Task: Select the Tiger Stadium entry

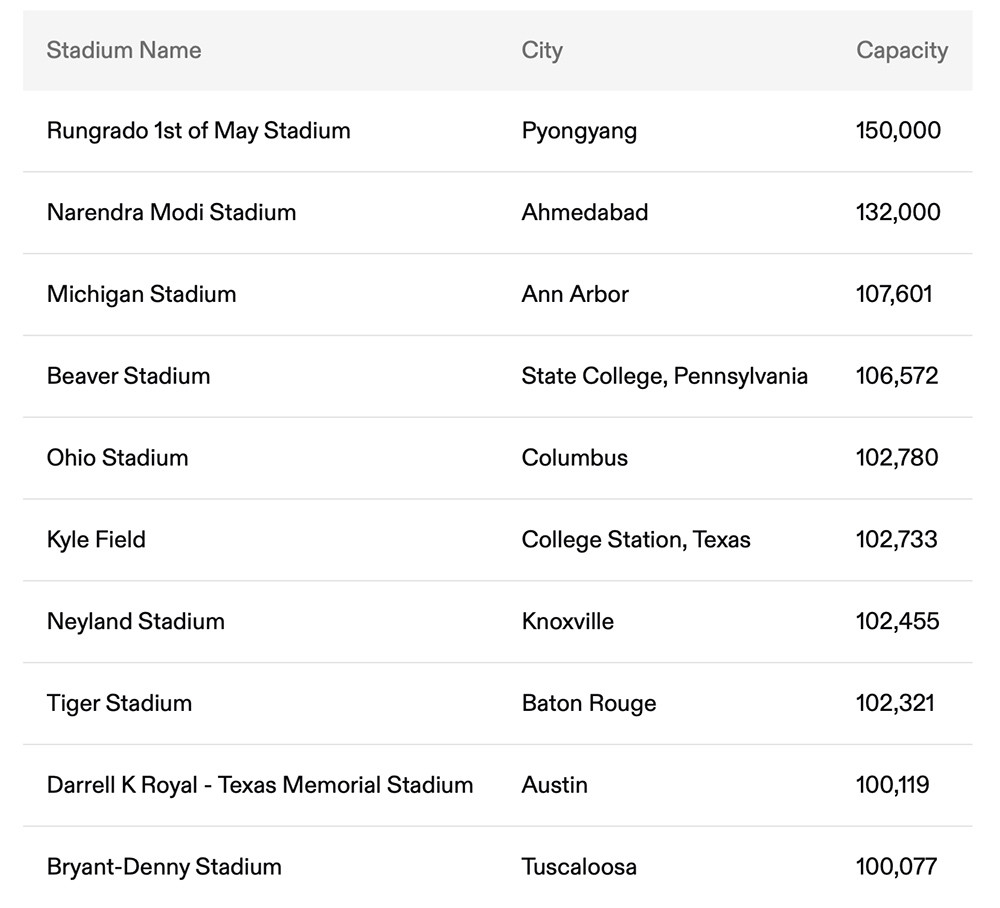Action: 119,703
